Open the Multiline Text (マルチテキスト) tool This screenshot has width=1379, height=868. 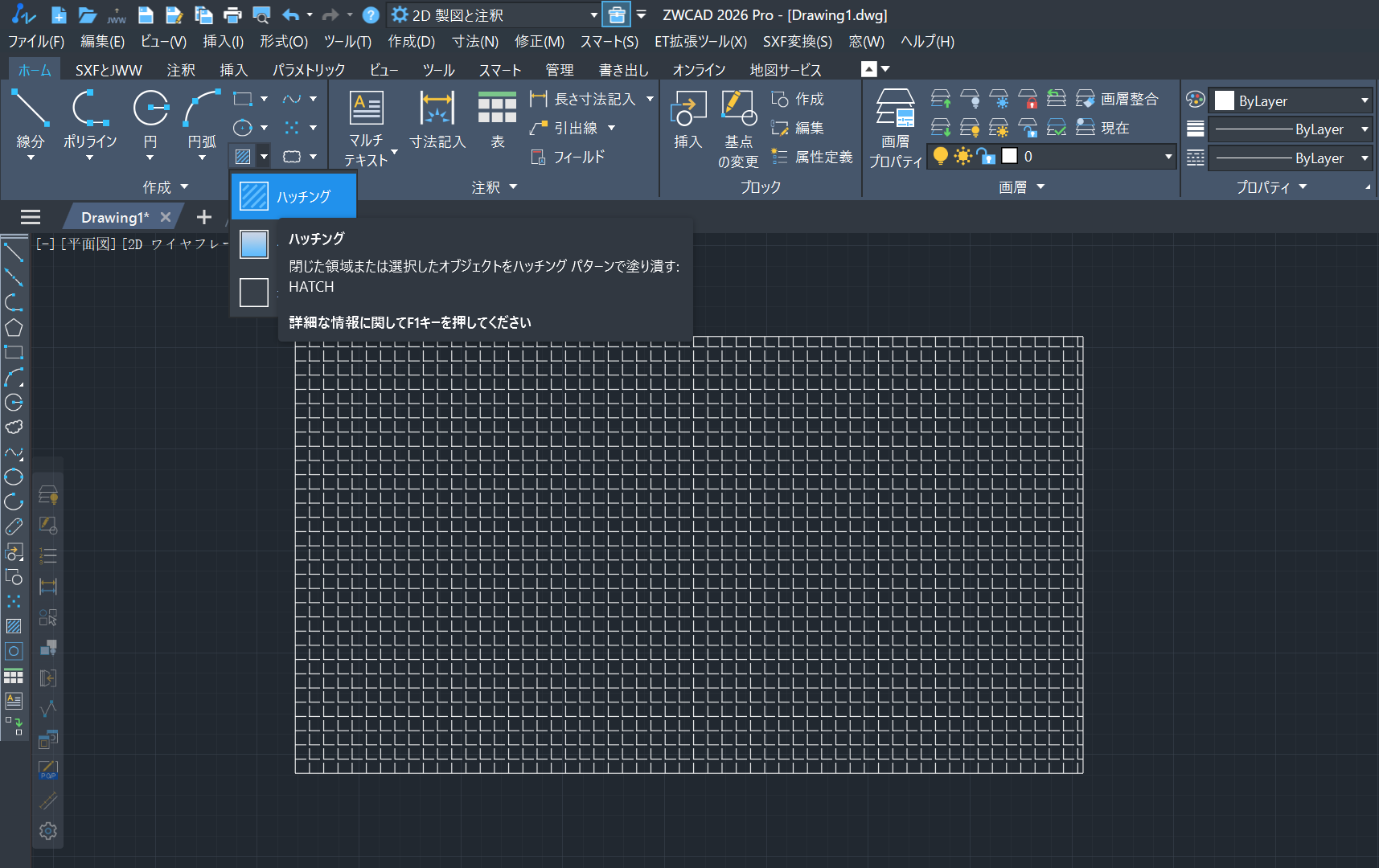pyautogui.click(x=367, y=110)
